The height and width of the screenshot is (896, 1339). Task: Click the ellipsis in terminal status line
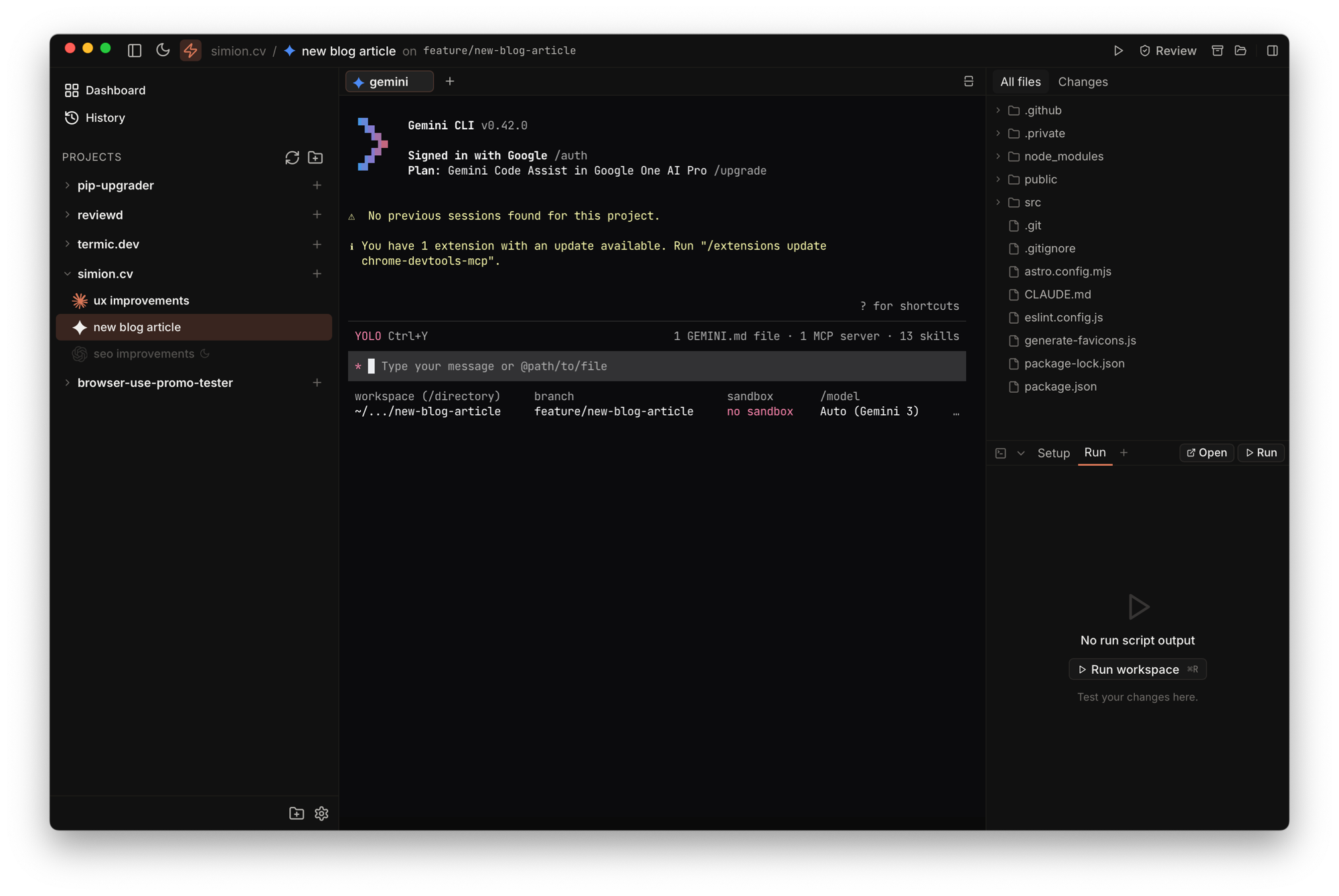956,412
